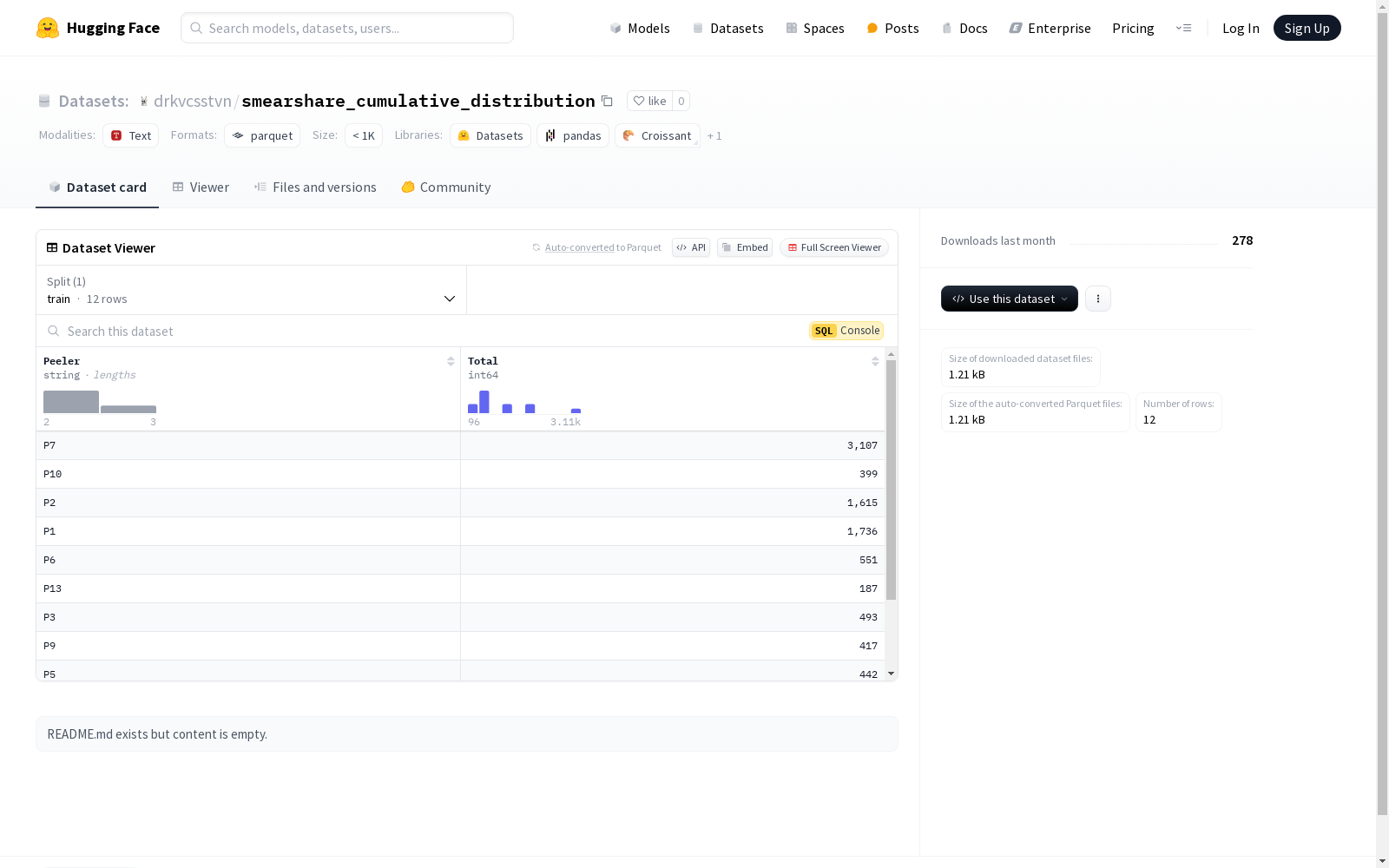Go to Spaces
Screen dimensions: 1389x868
(x=814, y=28)
